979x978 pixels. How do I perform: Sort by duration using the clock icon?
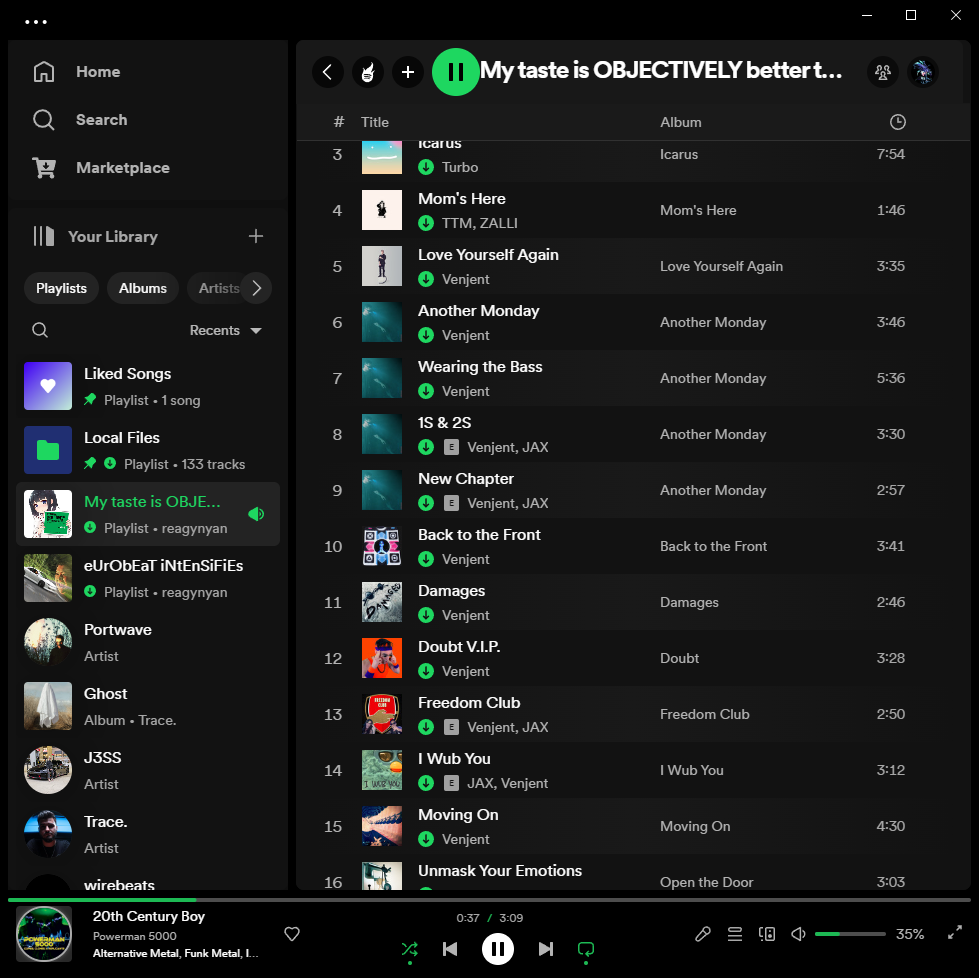[x=897, y=122]
